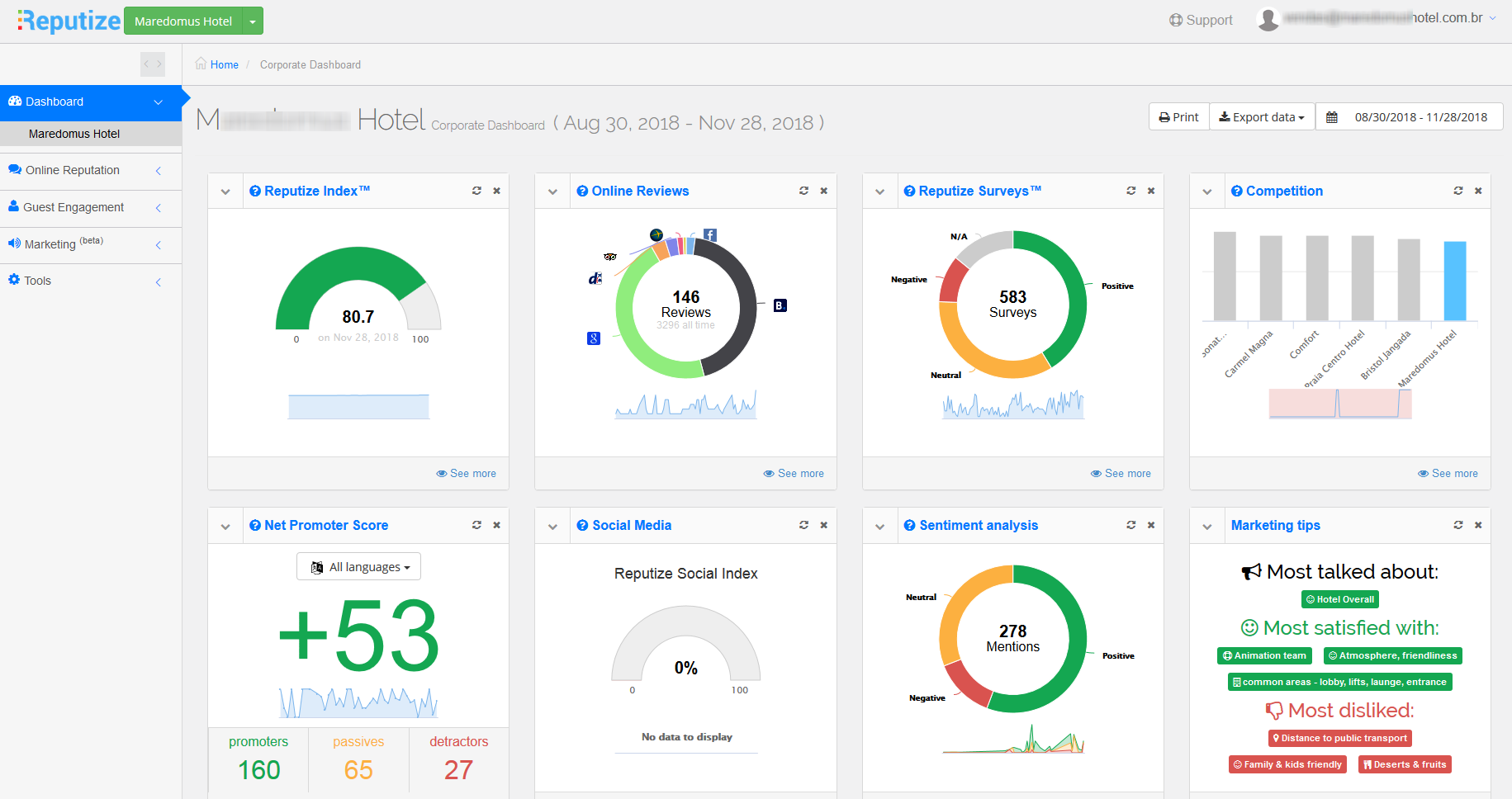Collapse the Reputize Index widget chevron
The height and width of the screenshot is (799, 1512).
tap(225, 191)
